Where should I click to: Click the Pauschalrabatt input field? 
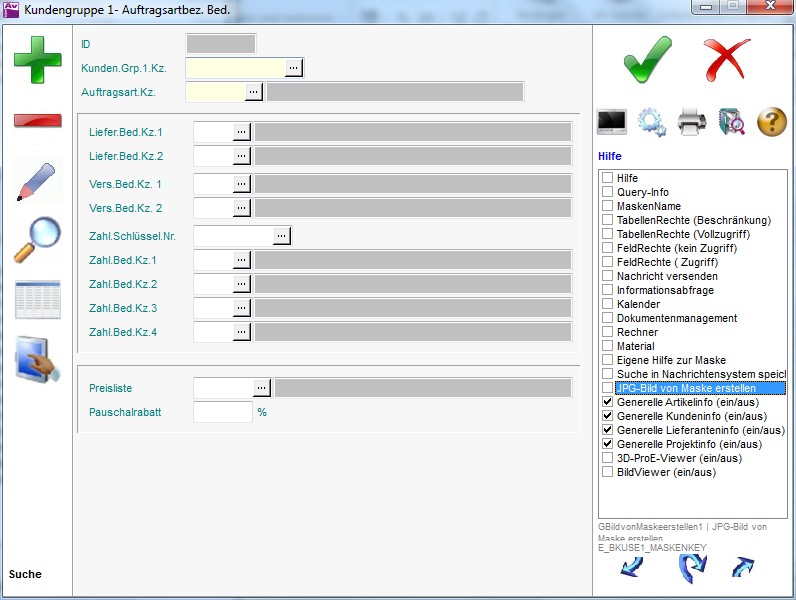222,412
